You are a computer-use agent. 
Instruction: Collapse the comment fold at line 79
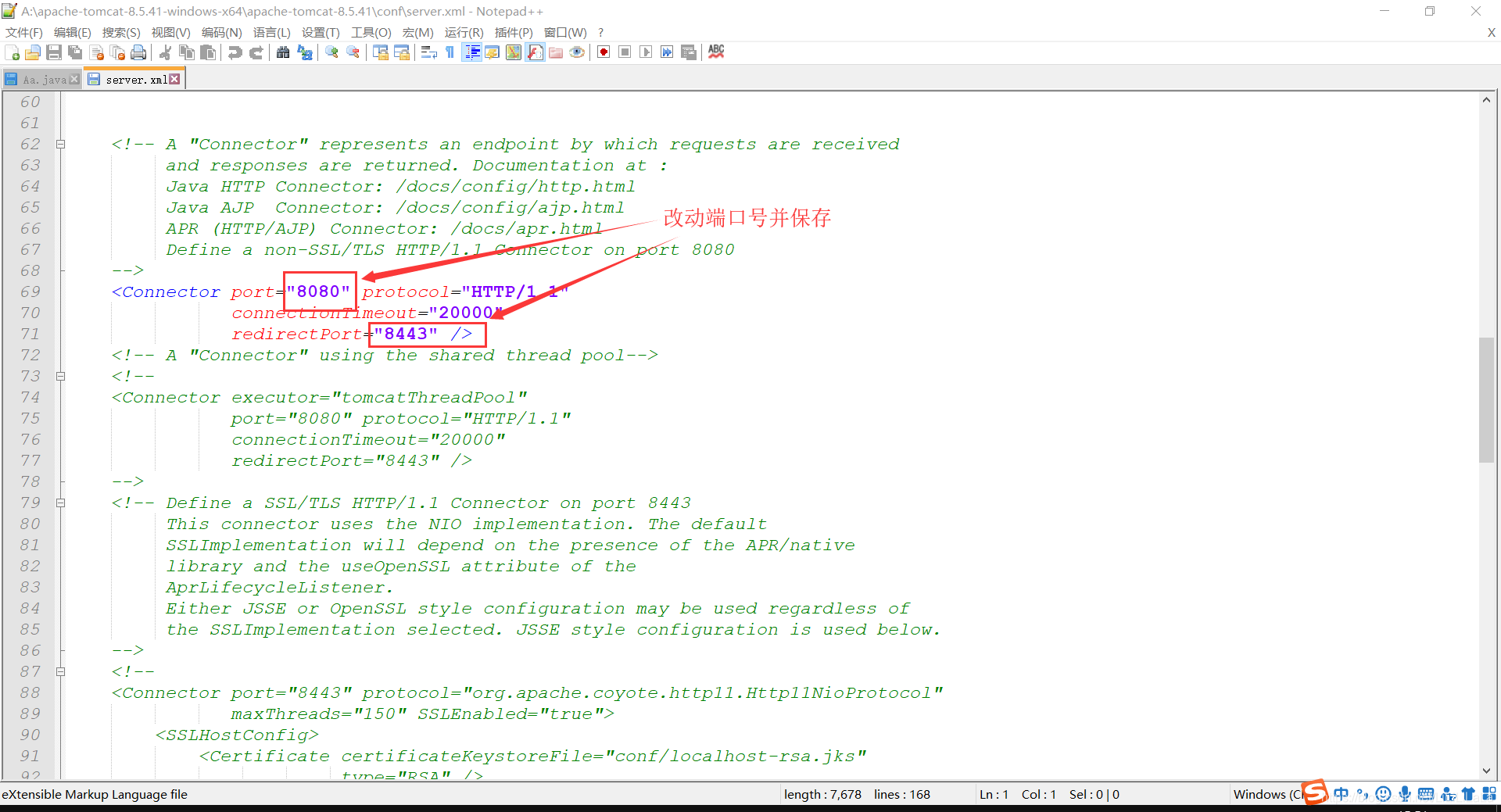point(60,503)
